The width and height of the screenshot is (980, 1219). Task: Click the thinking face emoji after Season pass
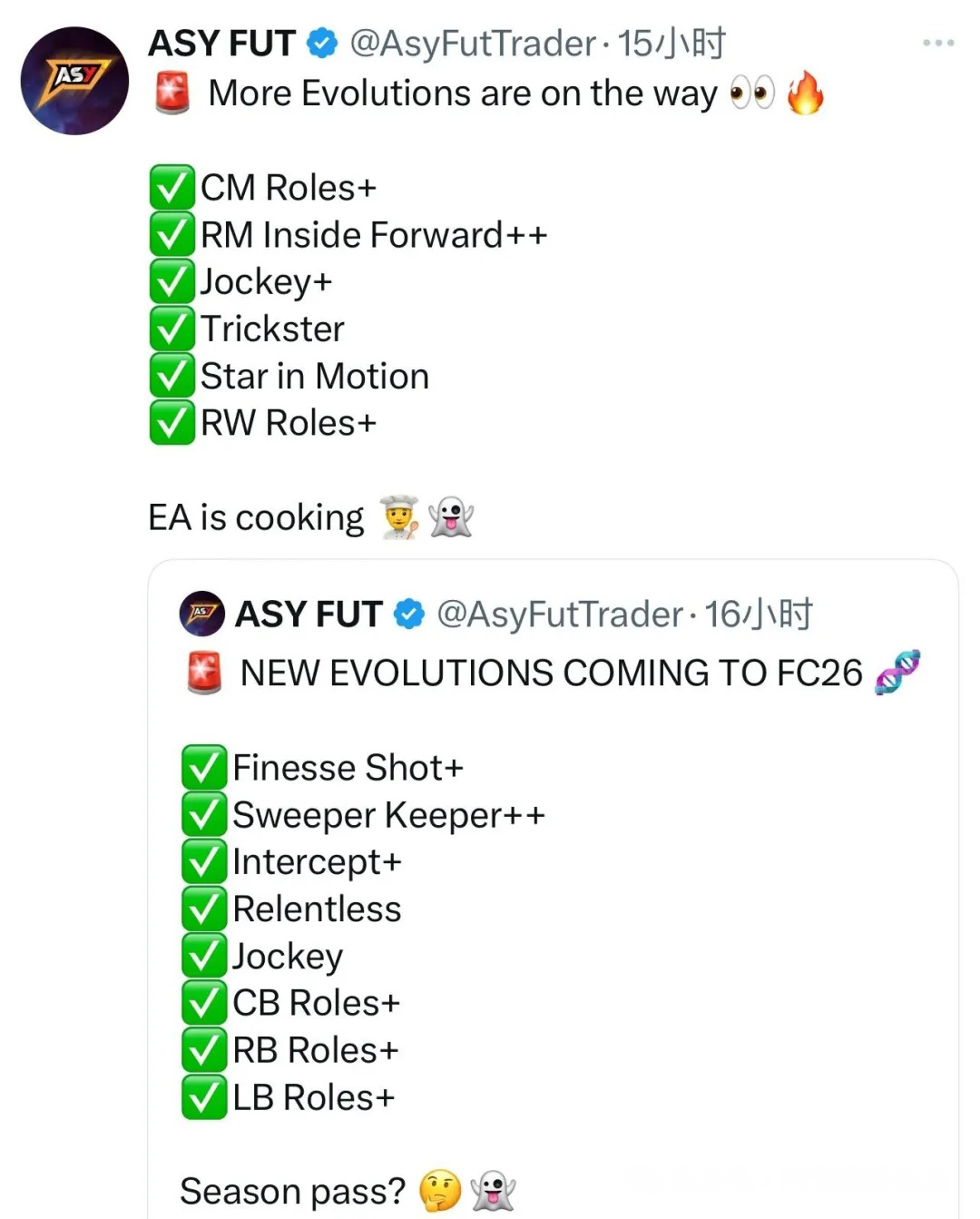coord(440,1191)
